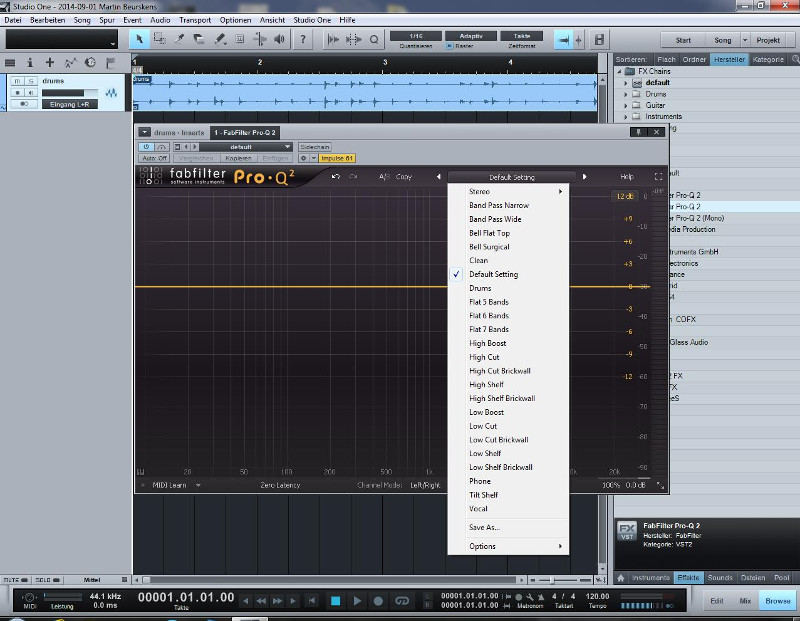Add a track with plus icon
The width and height of the screenshot is (800, 621).
coord(49,63)
